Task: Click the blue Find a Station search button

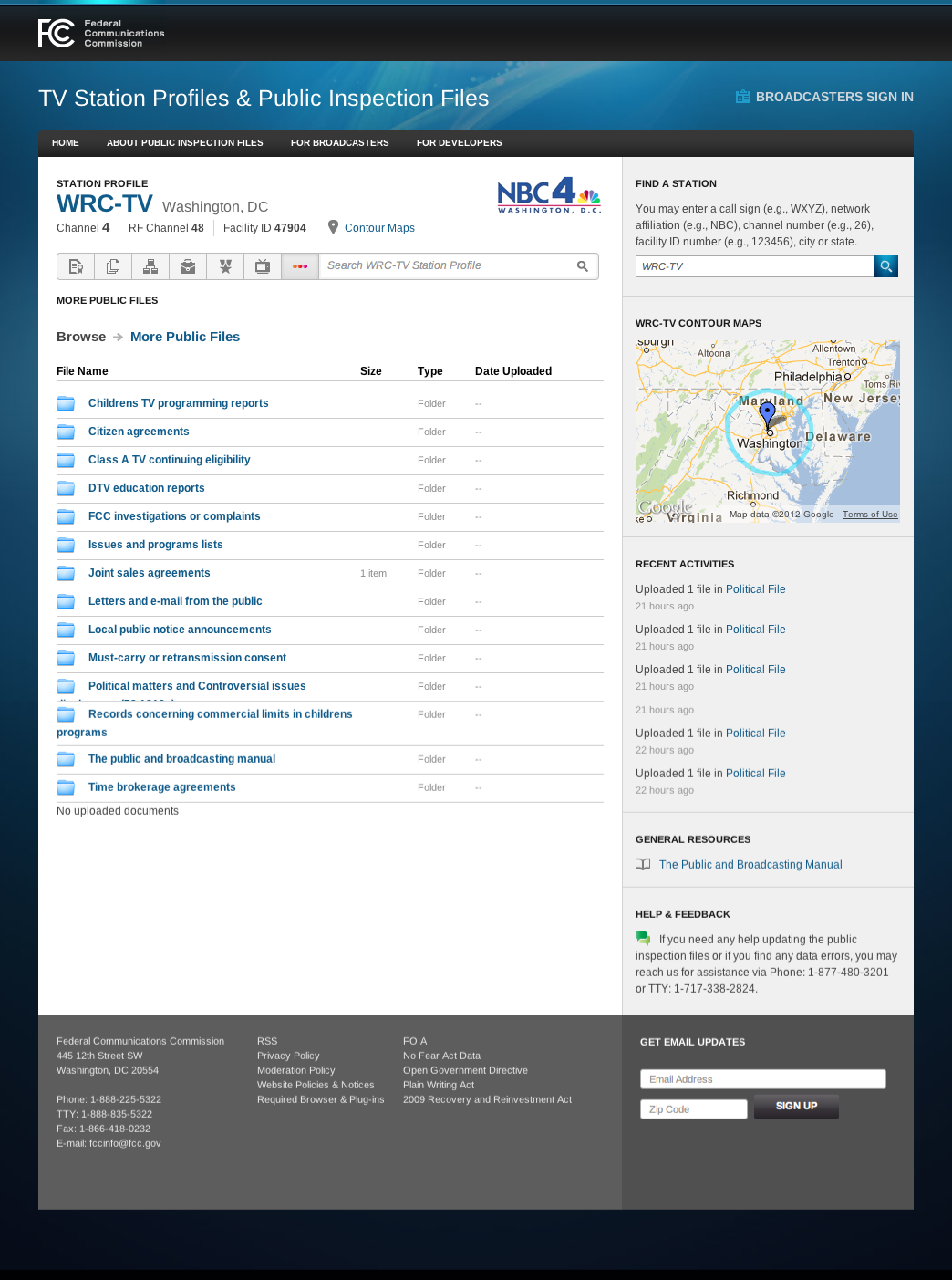Action: pos(886,266)
